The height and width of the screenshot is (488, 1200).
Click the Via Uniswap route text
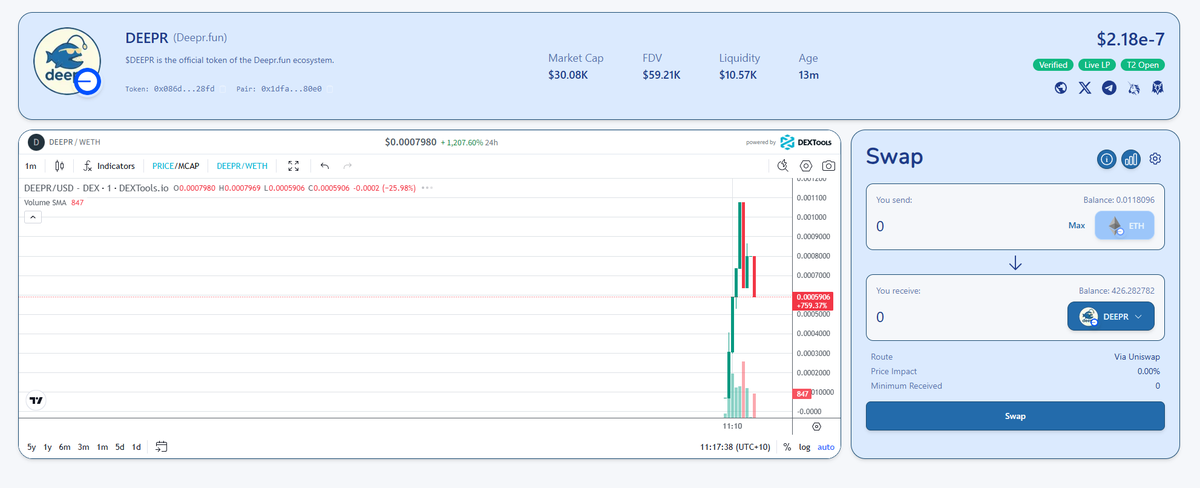1137,356
